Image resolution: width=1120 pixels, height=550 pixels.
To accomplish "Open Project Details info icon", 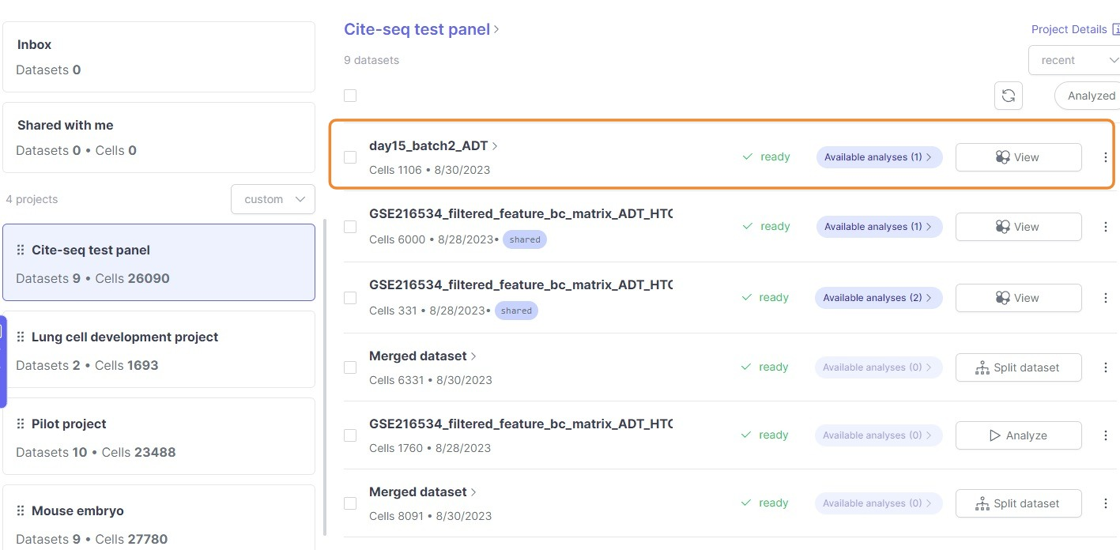I will coord(1115,30).
